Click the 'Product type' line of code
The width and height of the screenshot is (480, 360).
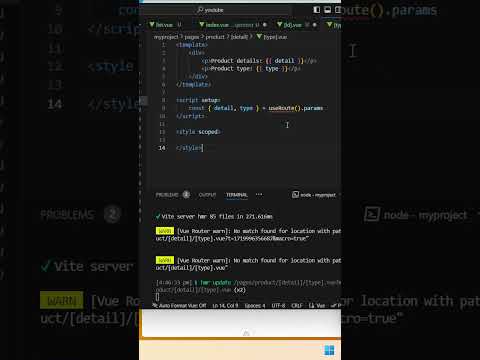(x=251, y=69)
